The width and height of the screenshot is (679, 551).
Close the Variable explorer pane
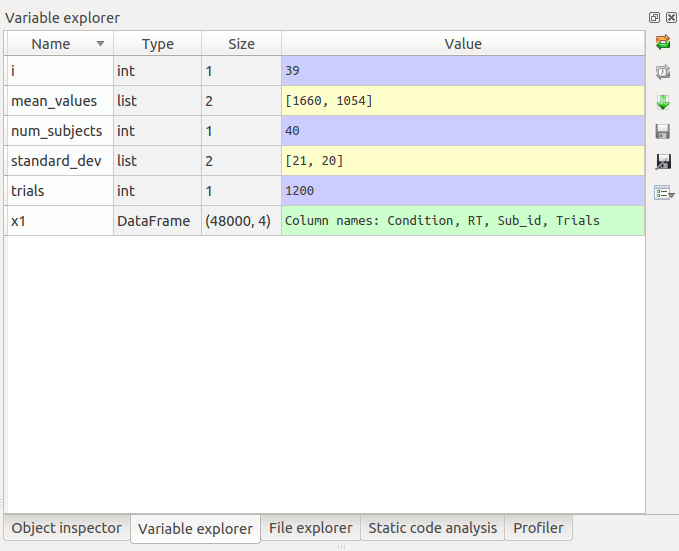click(671, 17)
